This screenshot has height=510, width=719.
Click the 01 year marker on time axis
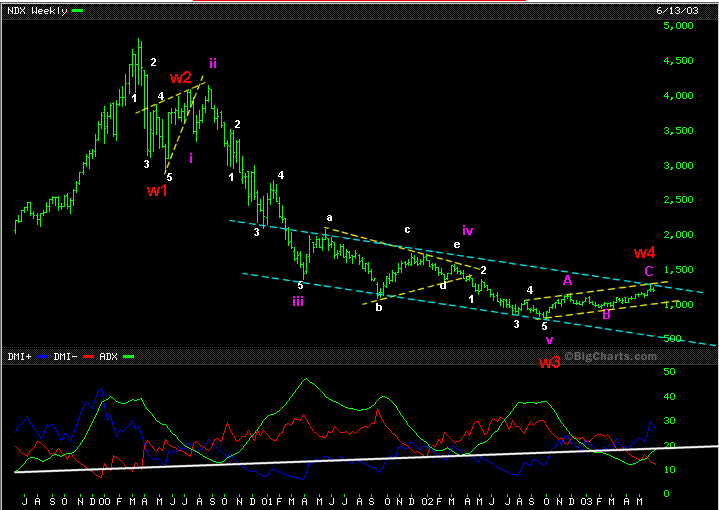(266, 501)
